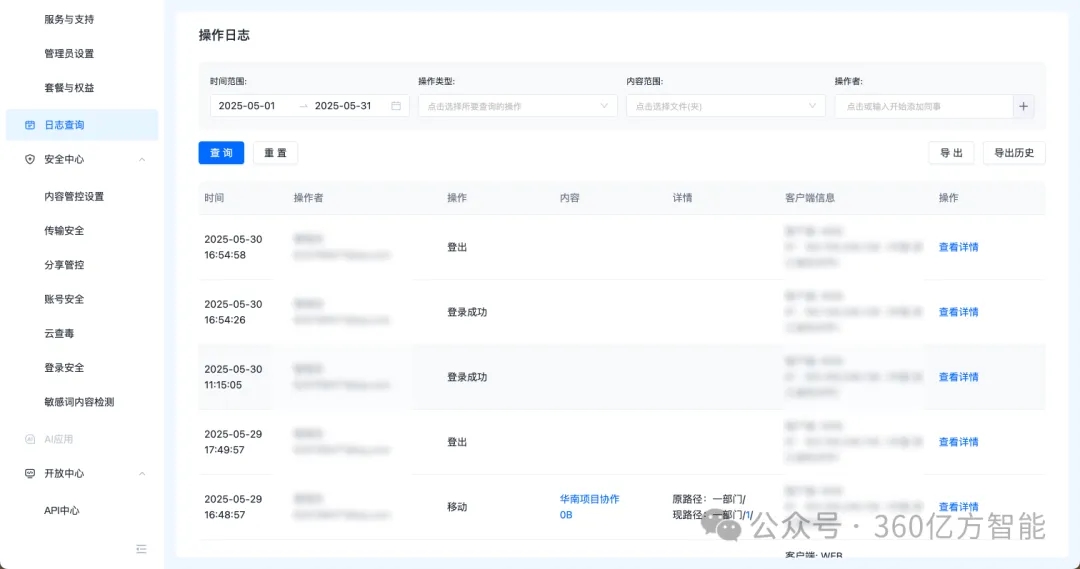Click the AI应用 icon
Image resolution: width=1080 pixels, height=569 pixels.
[30, 439]
